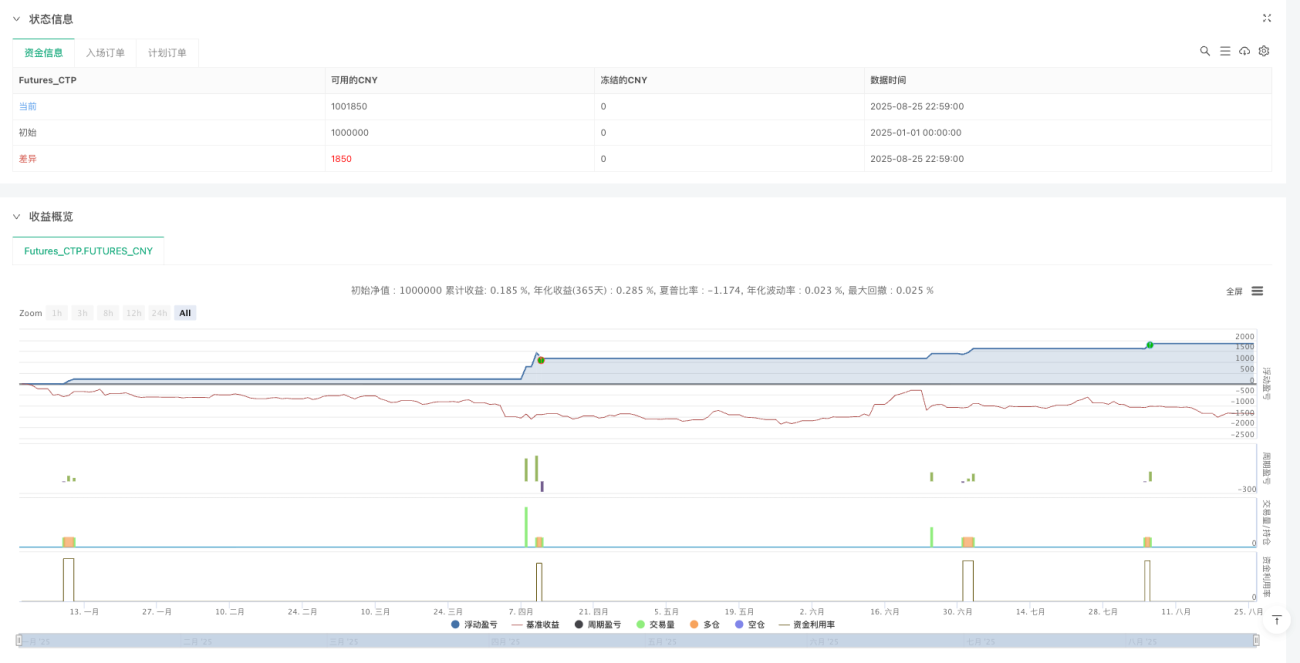Select the 1h zoom range button

[x=57, y=313]
